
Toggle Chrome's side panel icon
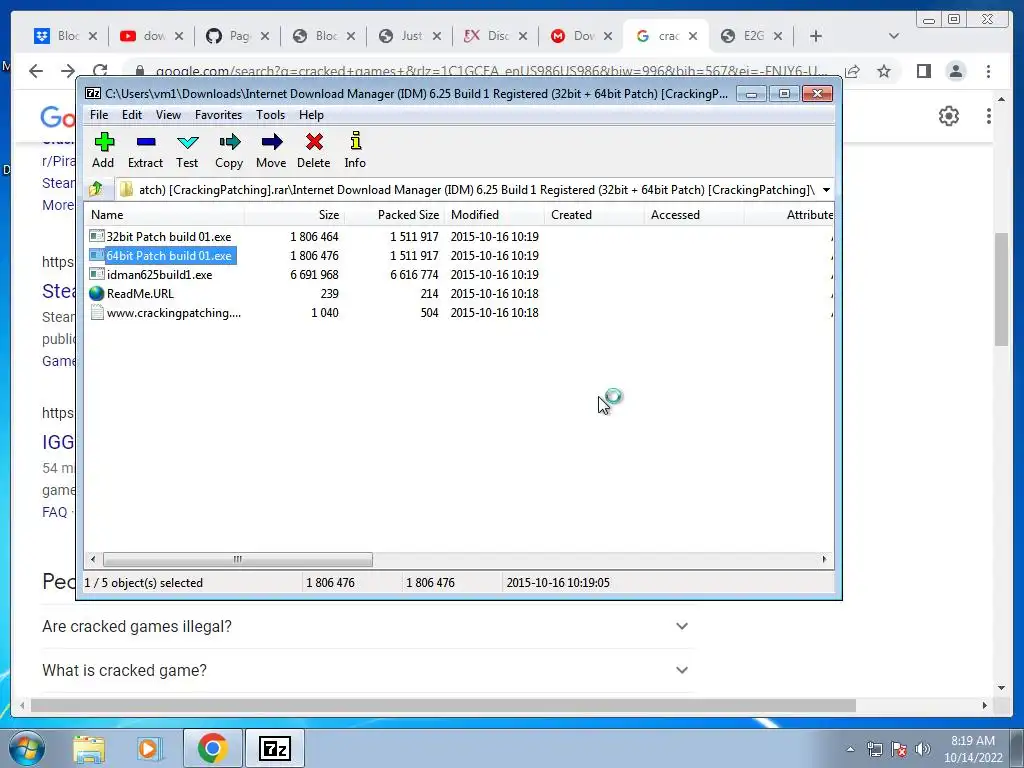(923, 71)
